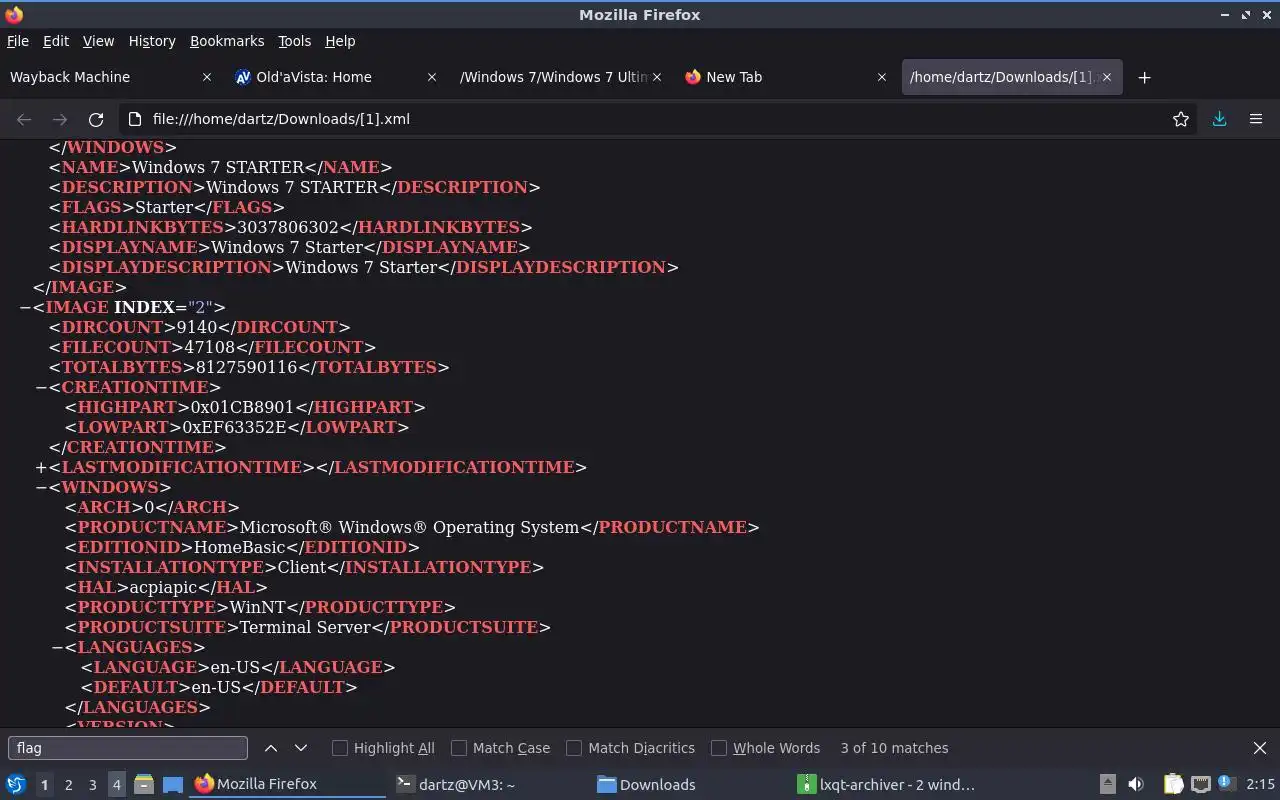Expand hidden tray icons arrow
Image resolution: width=1280 pixels, height=800 pixels.
[1107, 784]
